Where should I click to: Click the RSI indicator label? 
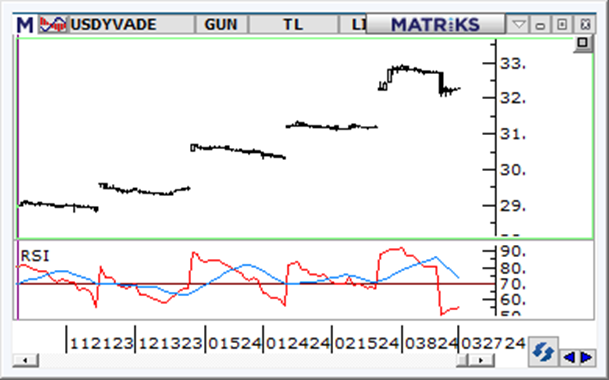click(35, 256)
